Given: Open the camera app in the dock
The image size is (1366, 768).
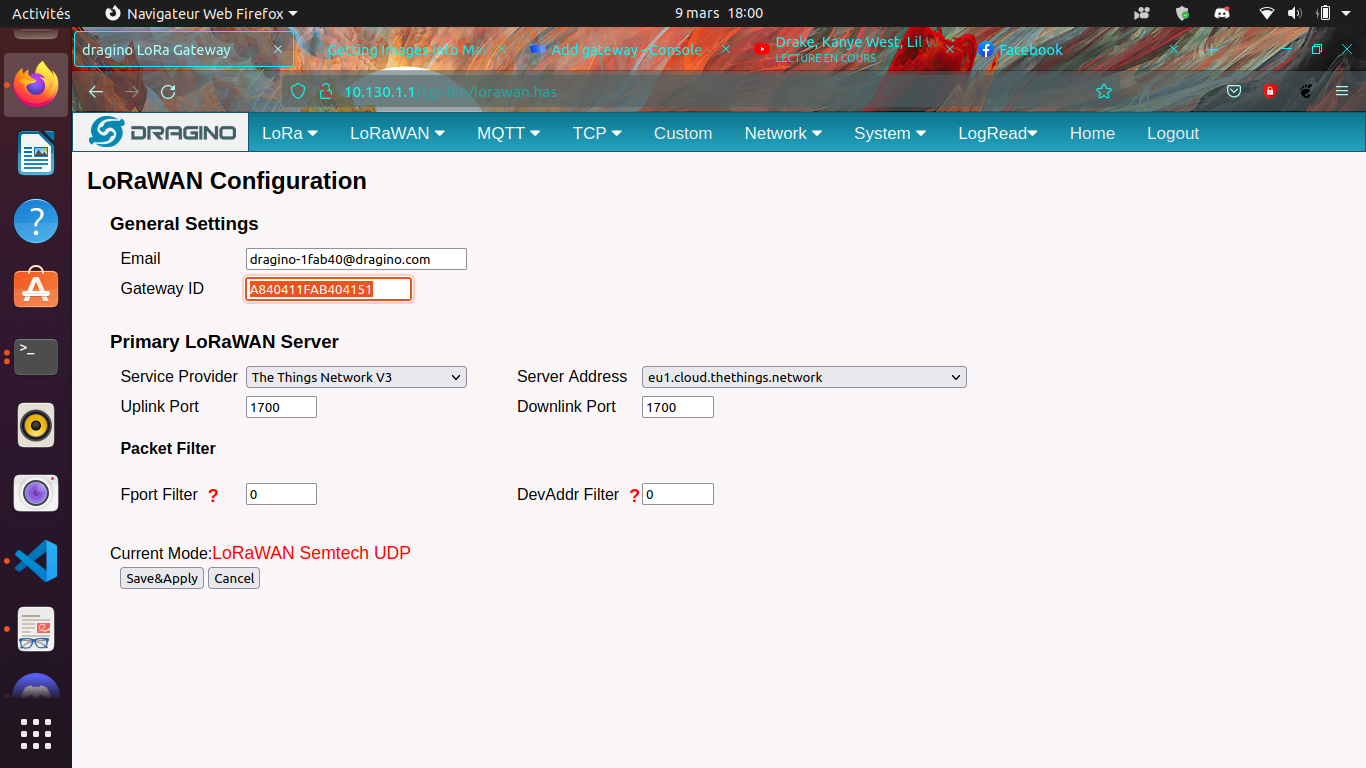Looking at the screenshot, I should tap(36, 493).
